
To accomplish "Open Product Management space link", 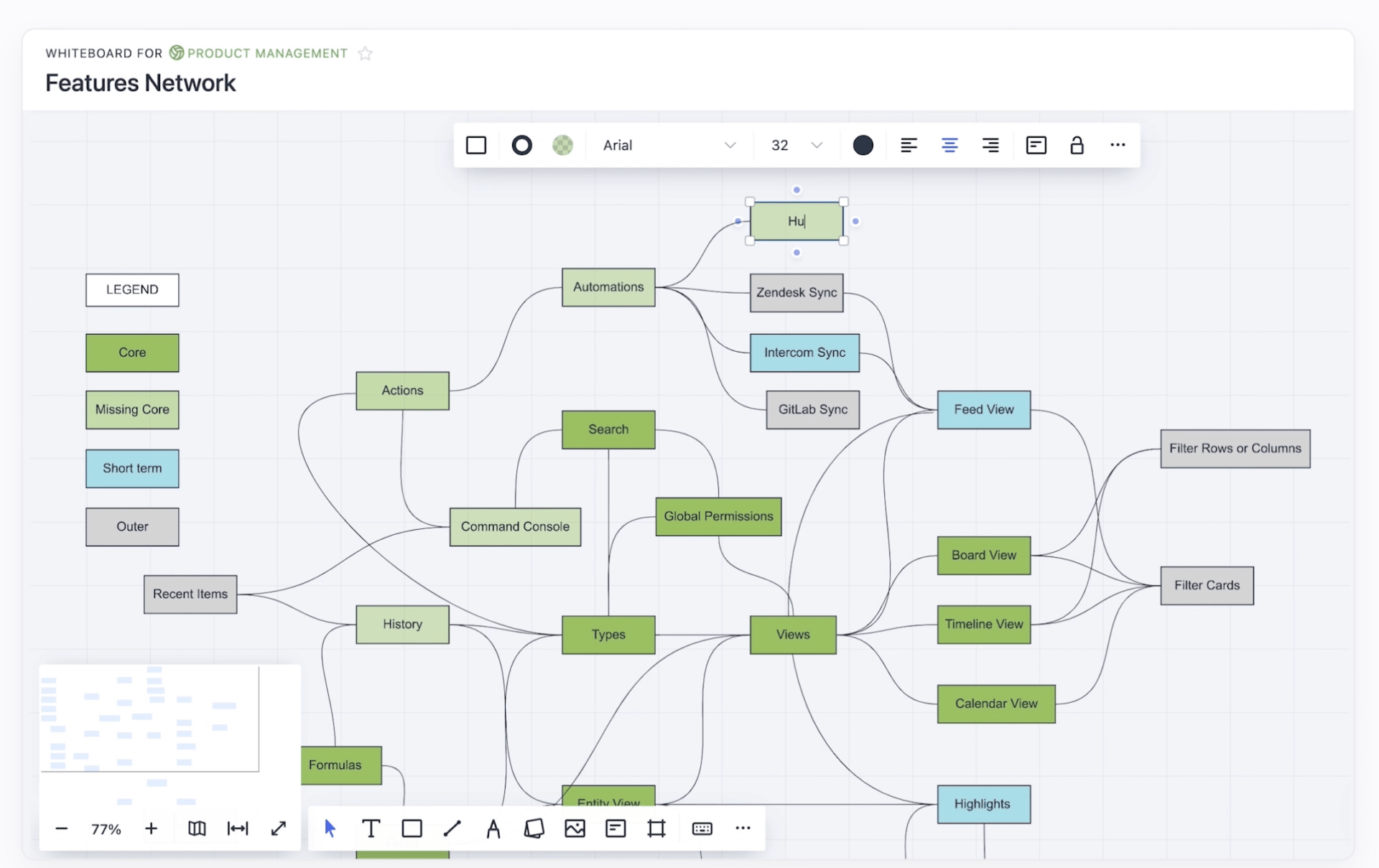I will point(266,53).
